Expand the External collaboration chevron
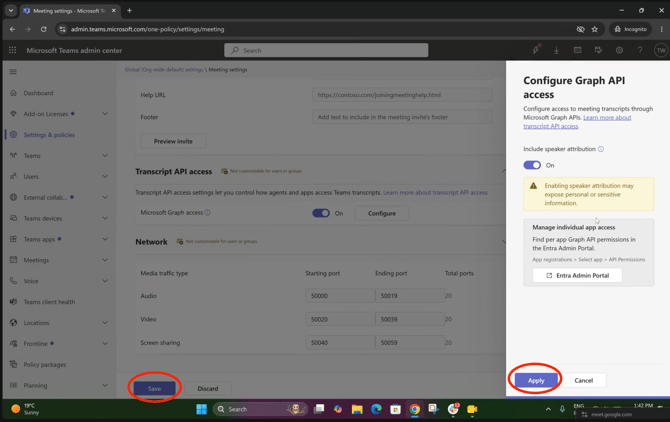670x422 pixels. point(105,197)
